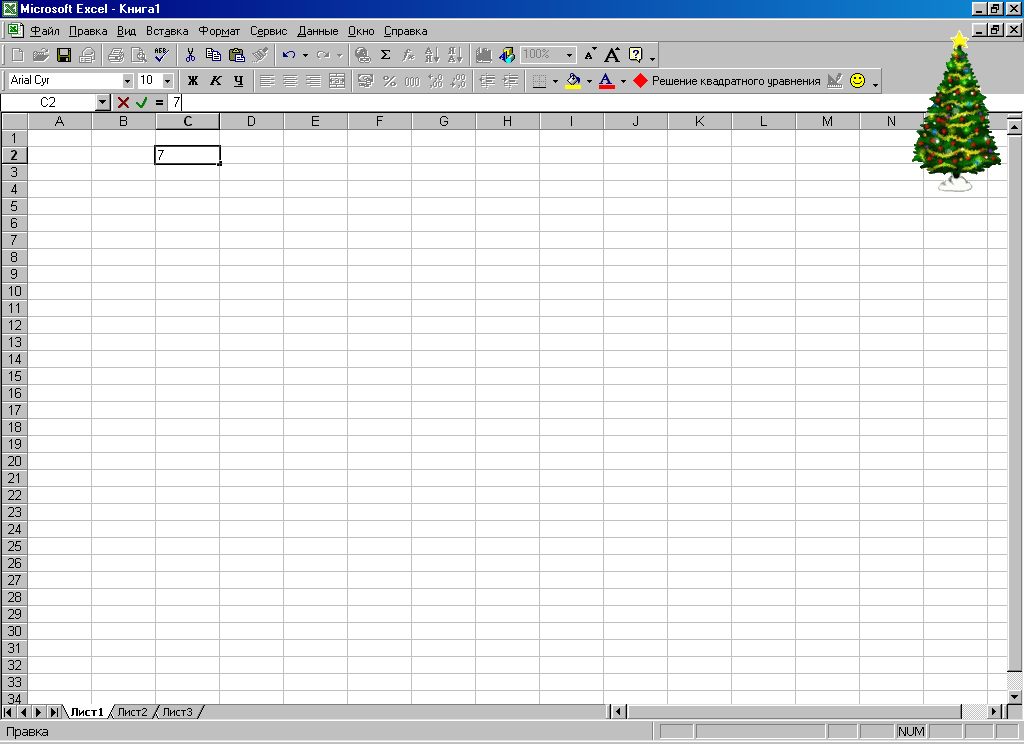Increase indent
Image resolution: width=1024 pixels, height=744 pixels.
tap(510, 81)
